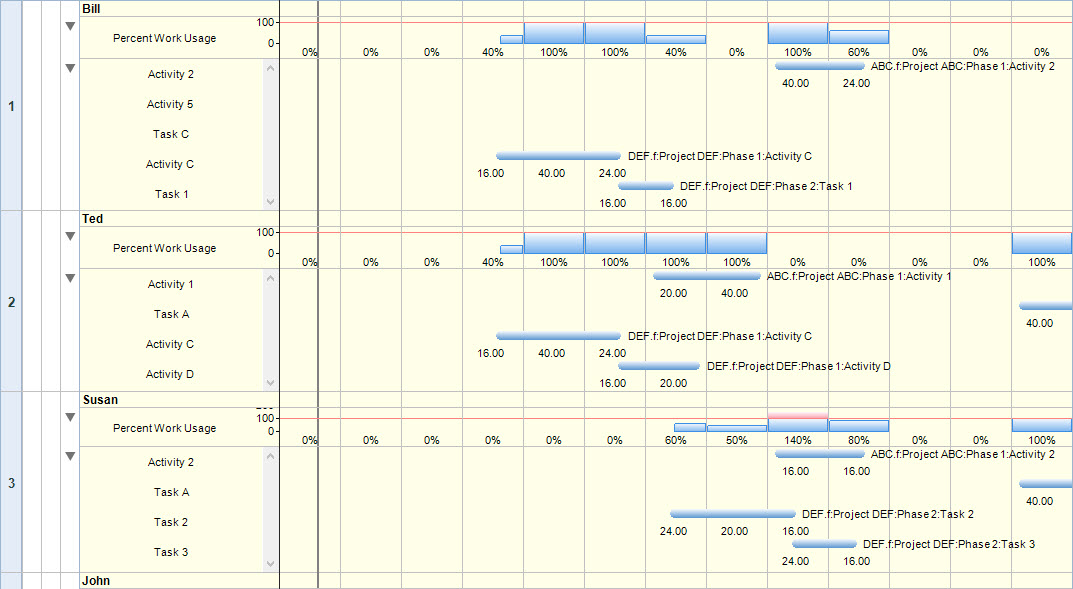Select row header number 3

coord(11,483)
